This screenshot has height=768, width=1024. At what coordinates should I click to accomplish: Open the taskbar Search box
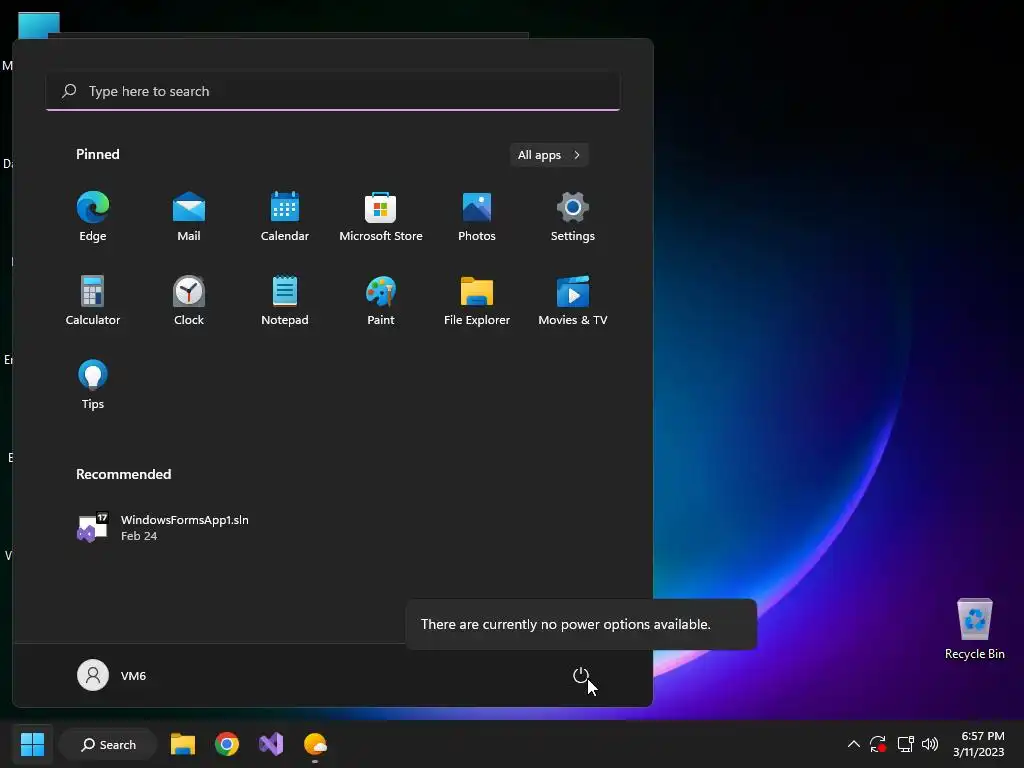pos(108,744)
